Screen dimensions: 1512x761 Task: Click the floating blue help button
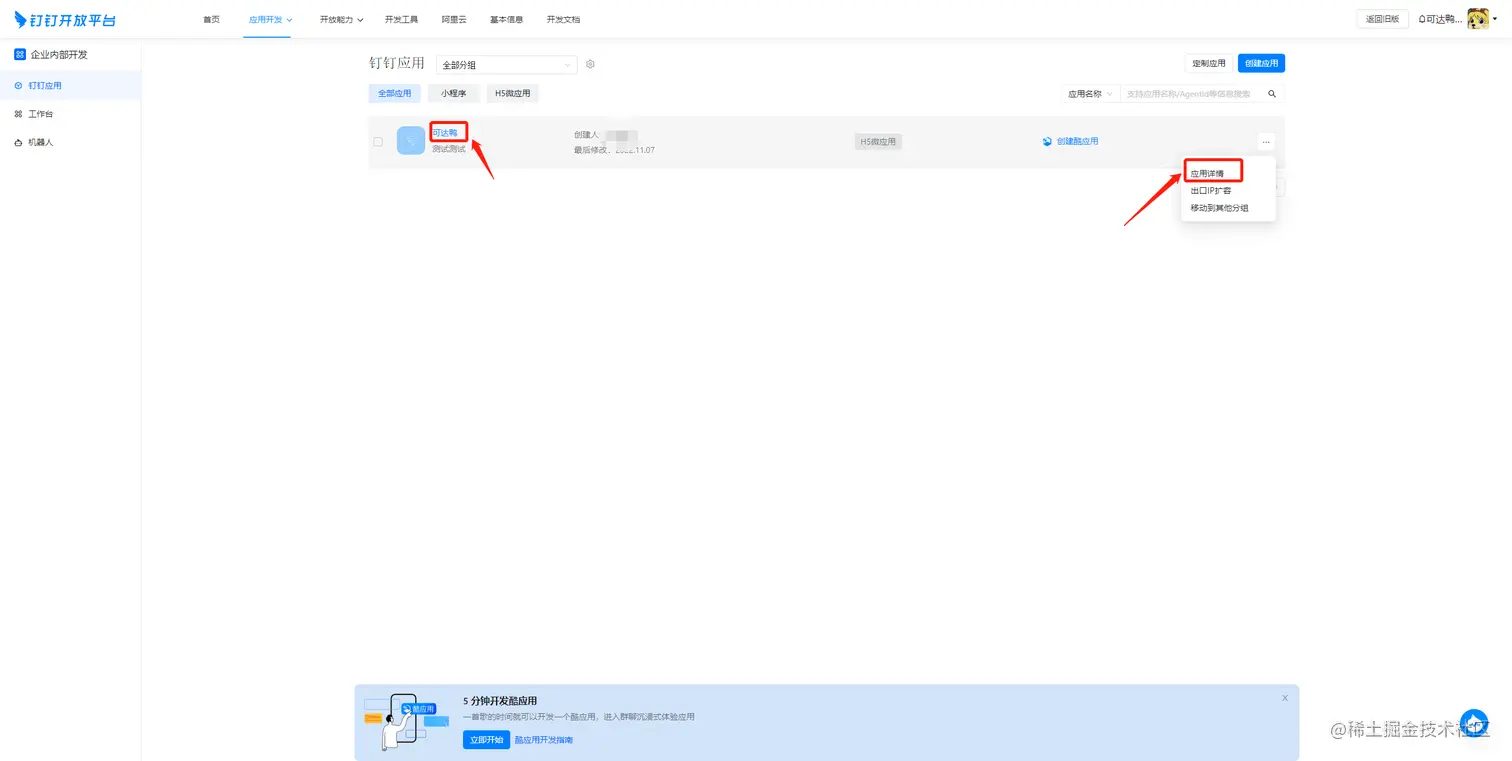pyautogui.click(x=1474, y=724)
